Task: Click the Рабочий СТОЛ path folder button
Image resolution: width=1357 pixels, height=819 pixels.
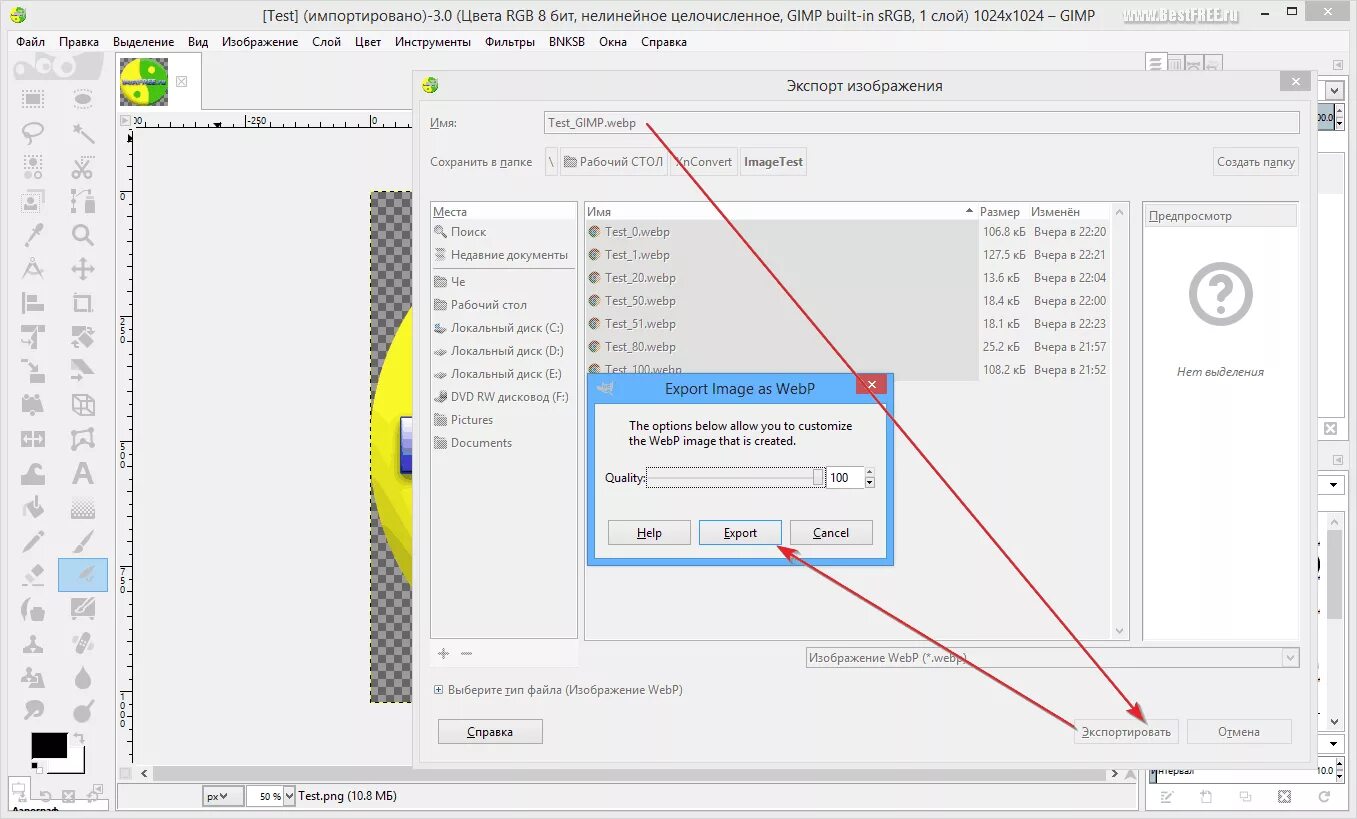Action: pyautogui.click(x=613, y=162)
